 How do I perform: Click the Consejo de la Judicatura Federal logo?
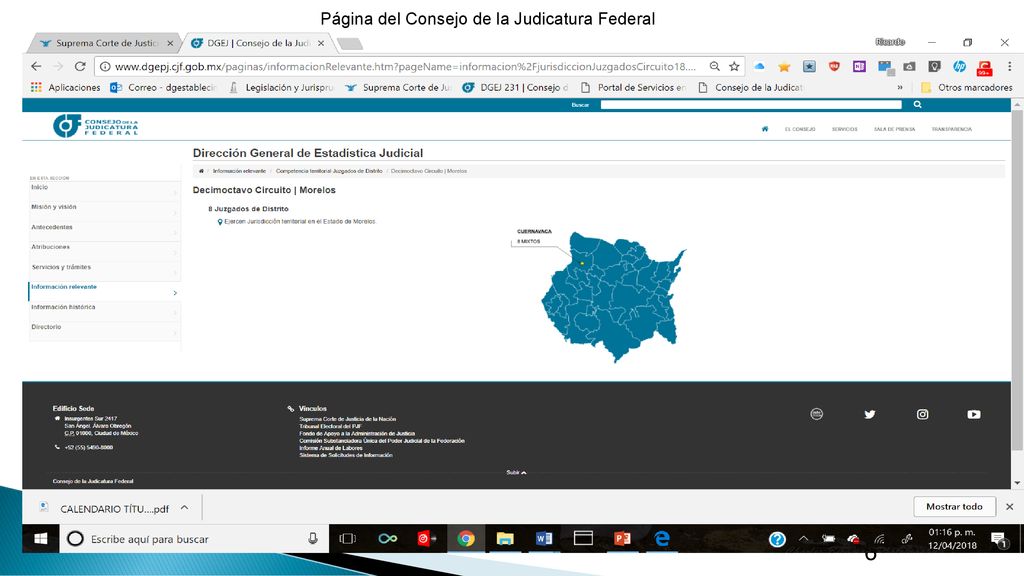click(x=96, y=126)
